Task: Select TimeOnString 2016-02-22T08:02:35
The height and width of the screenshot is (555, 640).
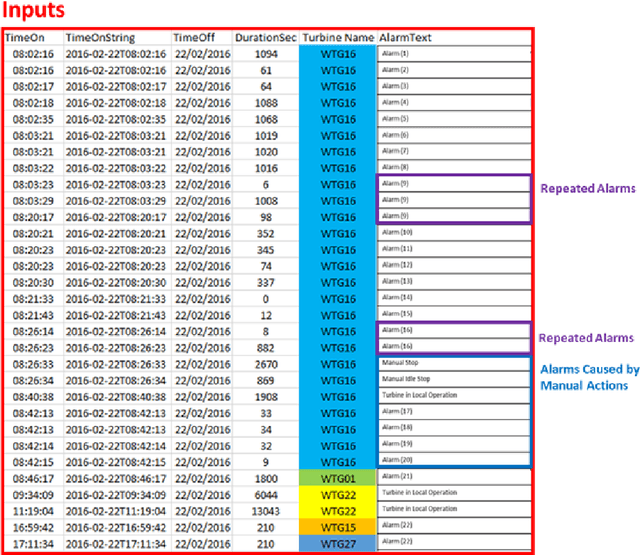Action: point(116,119)
